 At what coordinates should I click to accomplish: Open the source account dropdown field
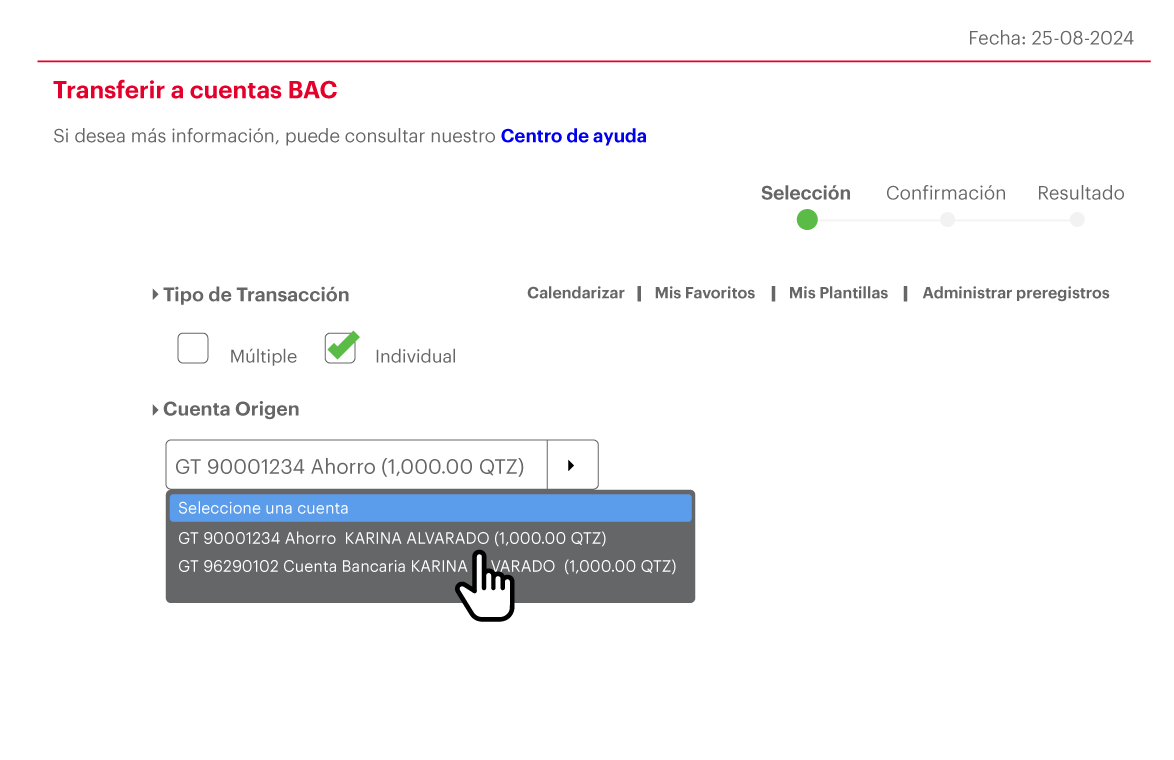(x=356, y=464)
